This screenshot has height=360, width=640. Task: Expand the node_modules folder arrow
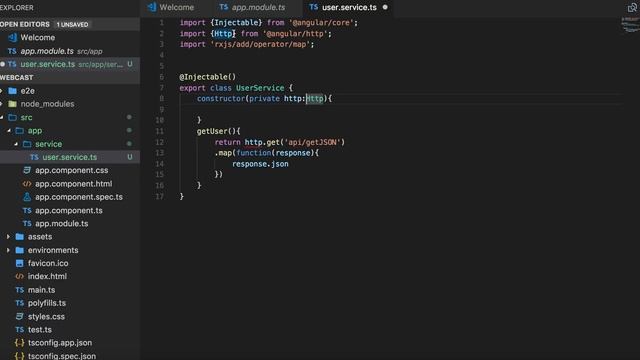click(2, 104)
